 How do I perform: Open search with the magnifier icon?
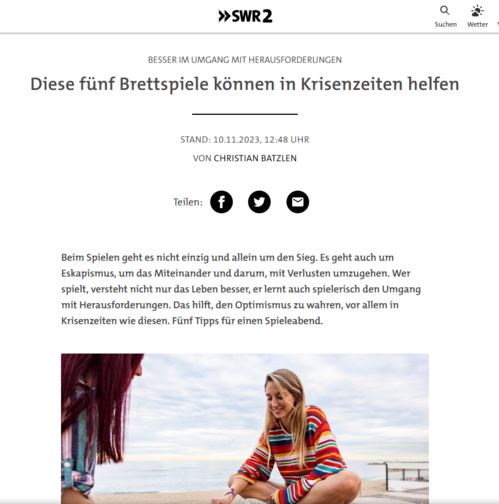coord(445,10)
